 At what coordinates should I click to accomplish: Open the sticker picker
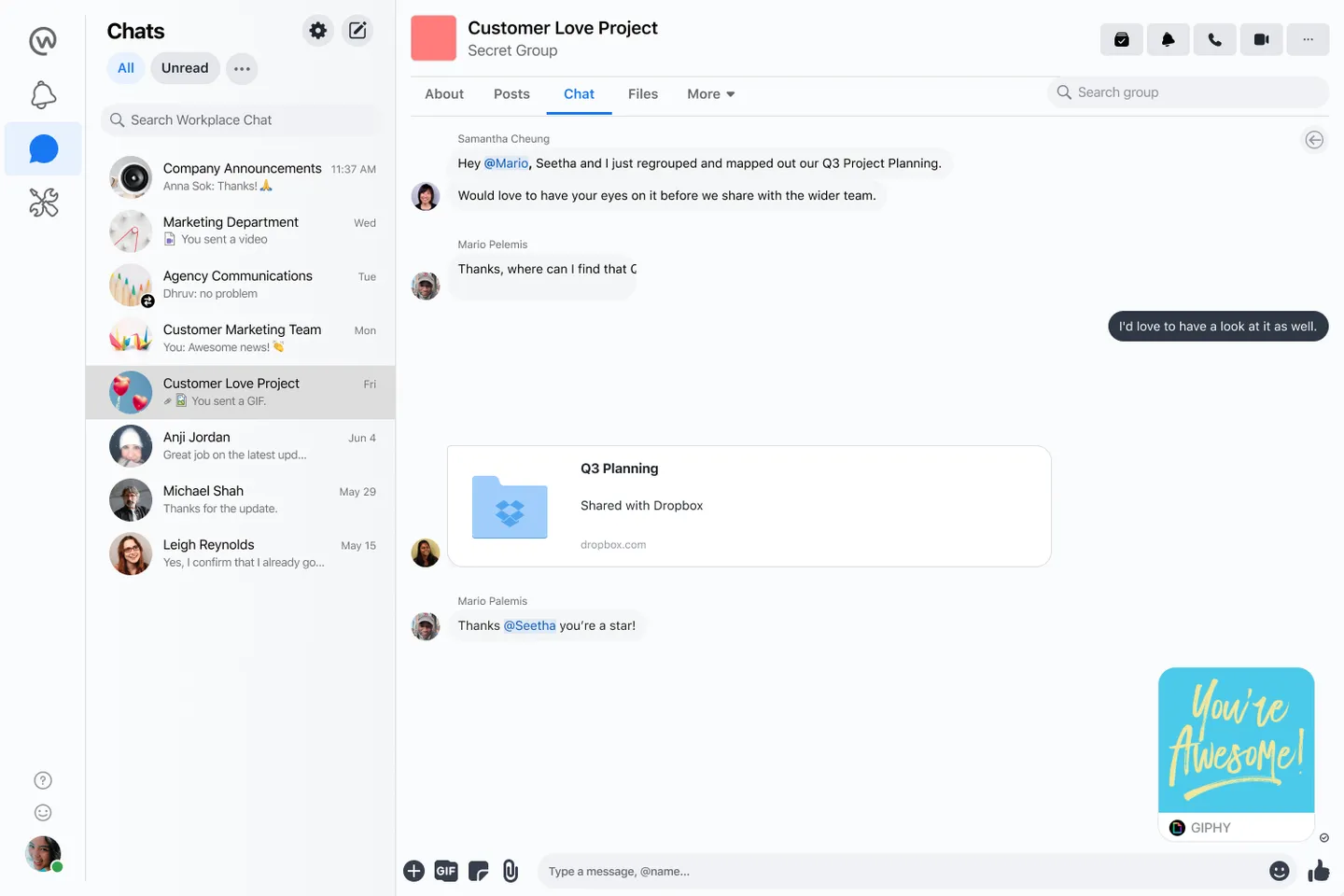[x=478, y=872]
